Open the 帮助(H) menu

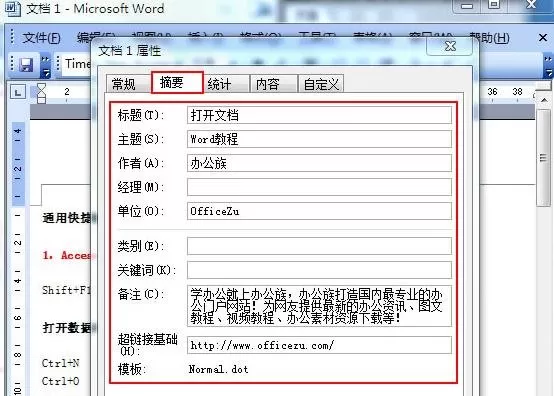pos(489,38)
